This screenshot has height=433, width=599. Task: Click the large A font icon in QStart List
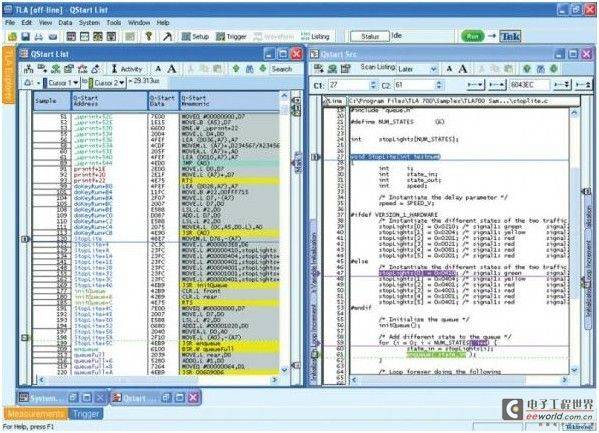172,69
